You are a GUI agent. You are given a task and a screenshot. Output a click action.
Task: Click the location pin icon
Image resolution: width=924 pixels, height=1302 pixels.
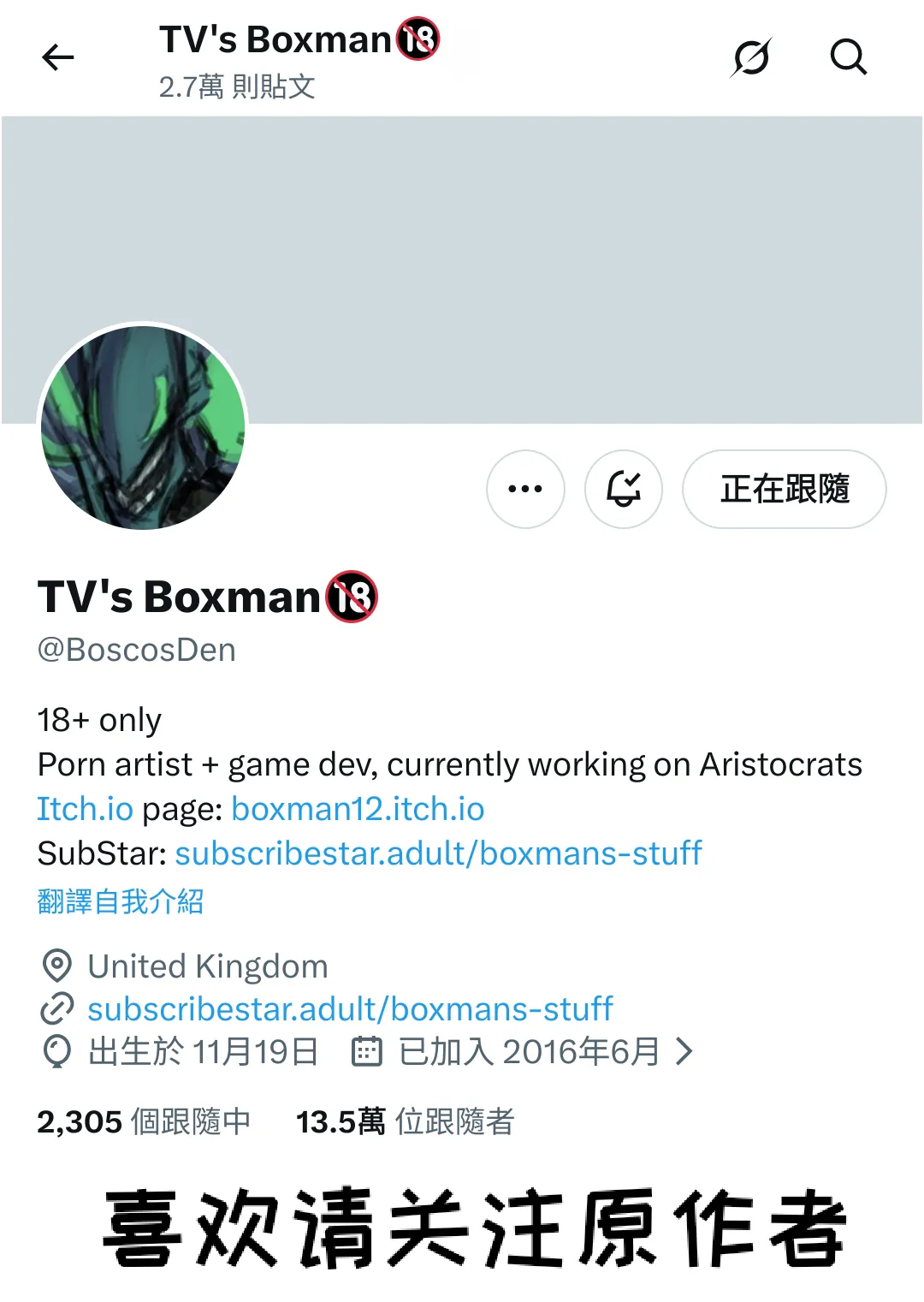pos(56,966)
